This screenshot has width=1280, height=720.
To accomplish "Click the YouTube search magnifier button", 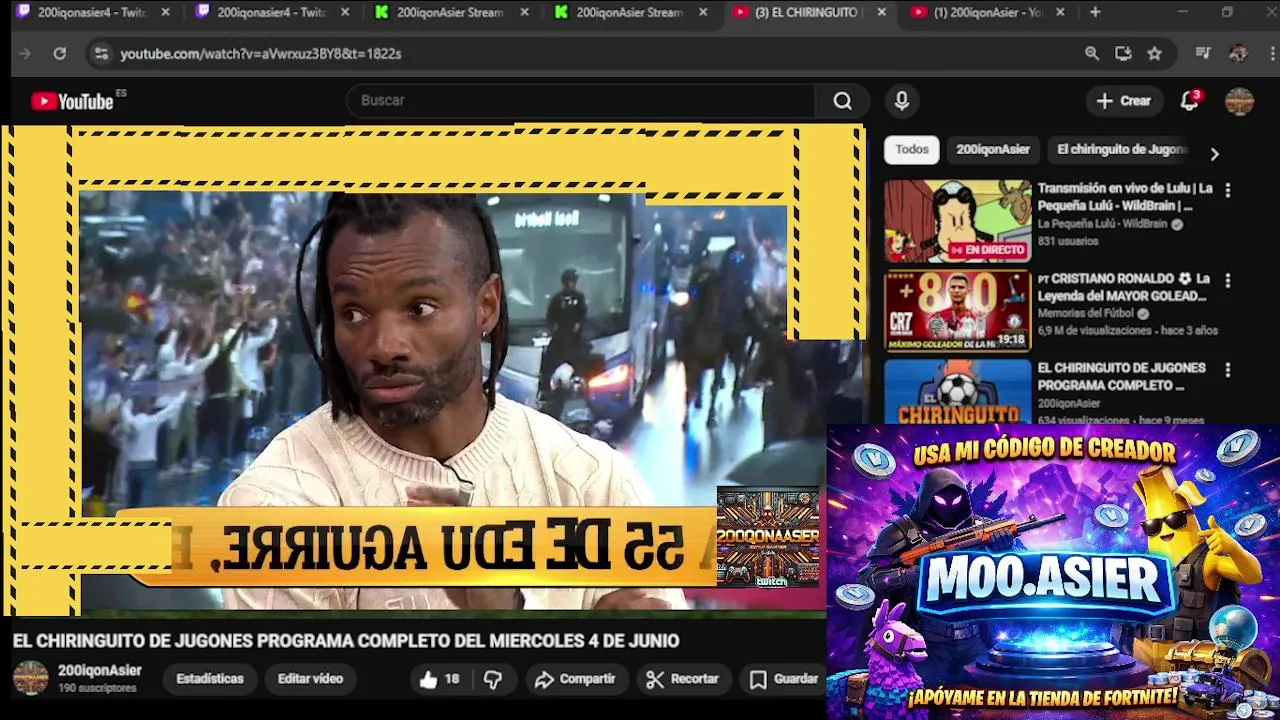I will tap(843, 101).
